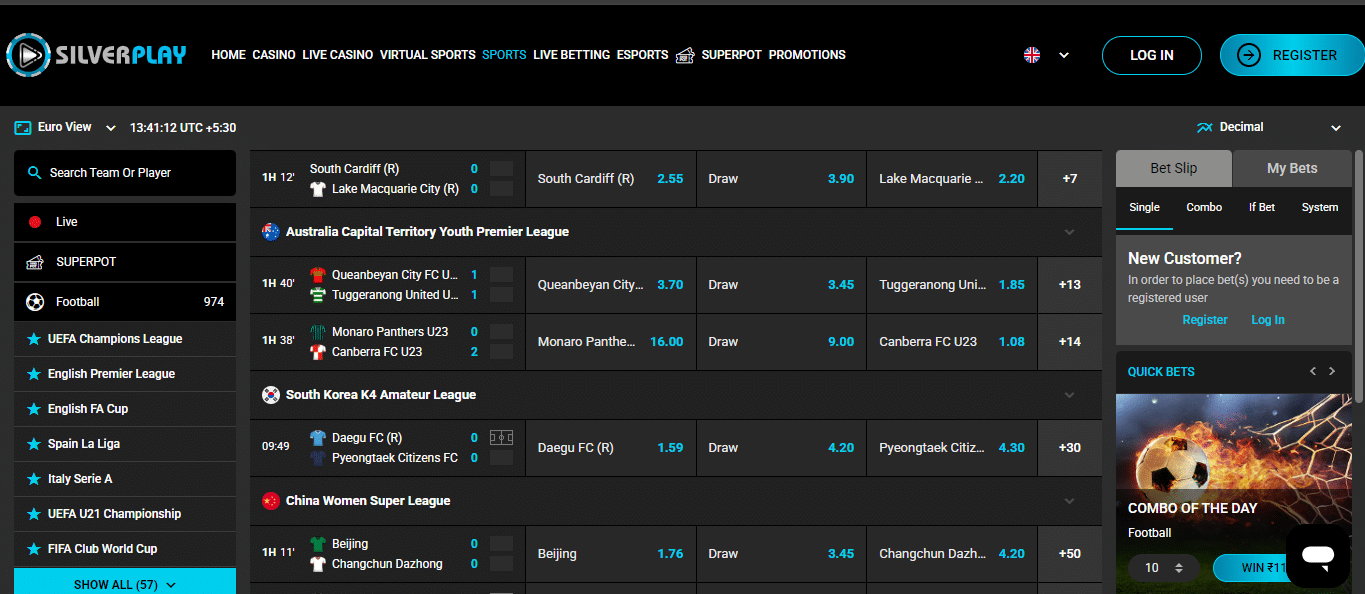Show next Quick Bets slide arrow
Image resolution: width=1365 pixels, height=594 pixels.
pyautogui.click(x=1332, y=371)
